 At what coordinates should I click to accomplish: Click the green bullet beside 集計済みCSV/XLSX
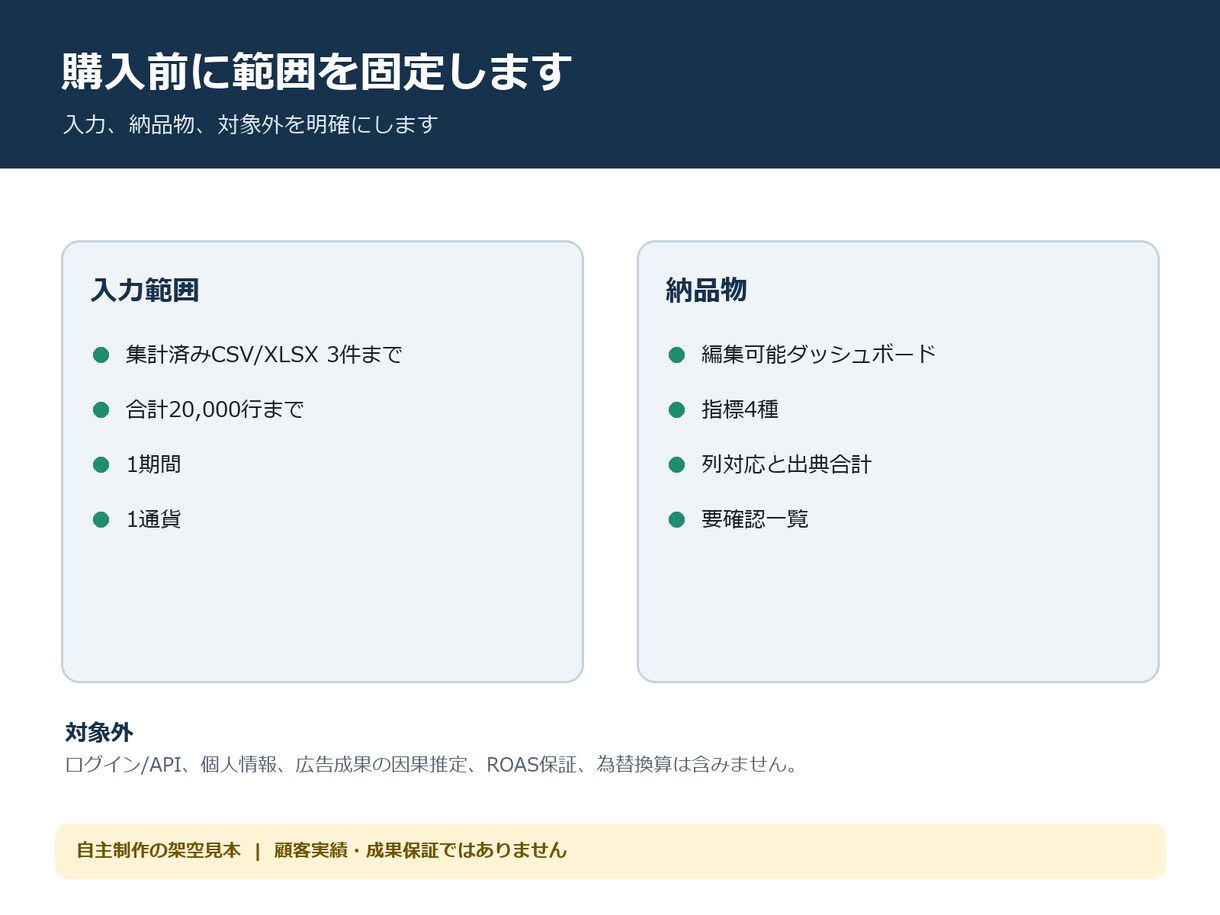[101, 355]
